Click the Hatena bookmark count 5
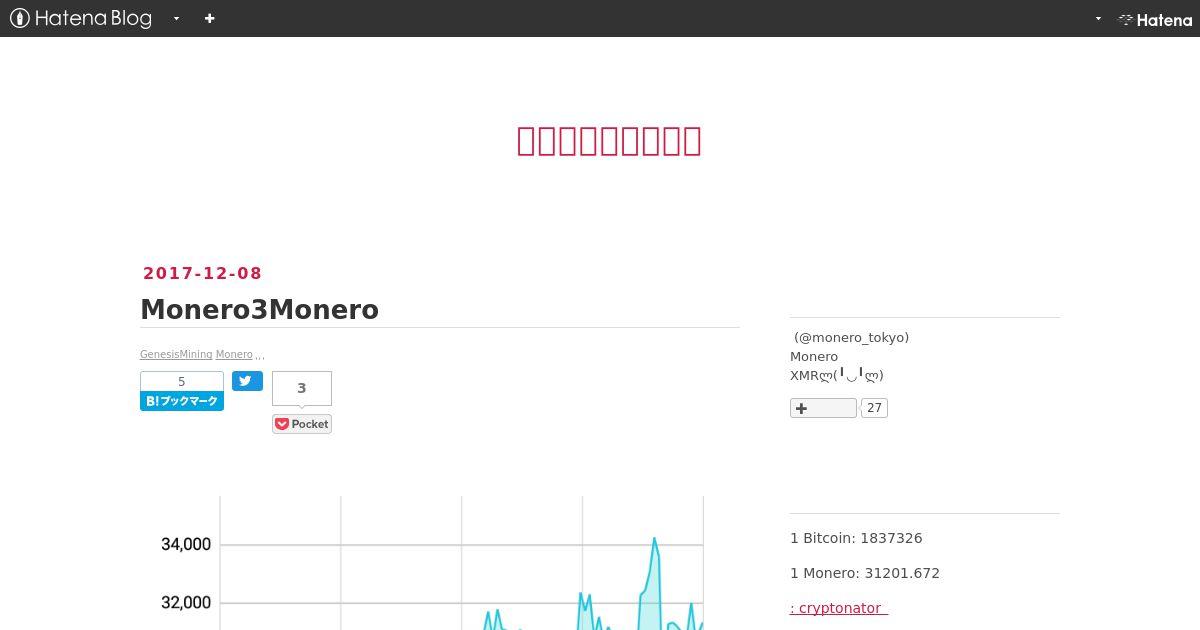This screenshot has width=1200, height=630. [x=182, y=382]
